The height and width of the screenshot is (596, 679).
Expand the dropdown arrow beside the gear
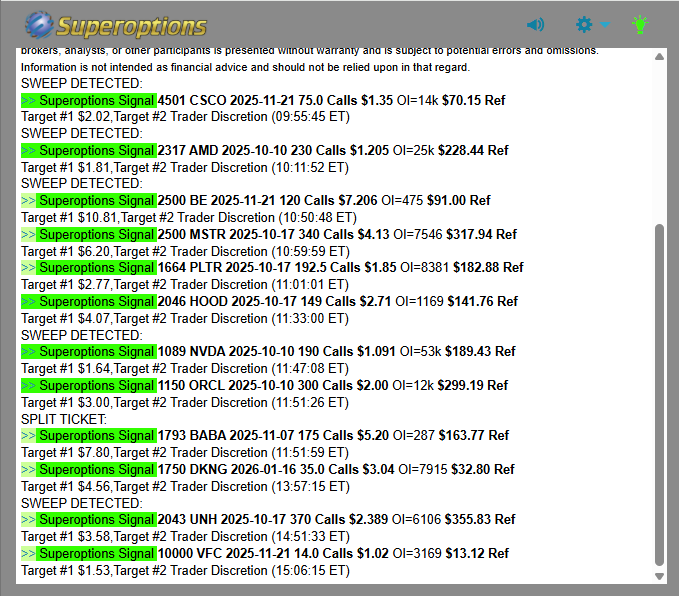[x=605, y=25]
